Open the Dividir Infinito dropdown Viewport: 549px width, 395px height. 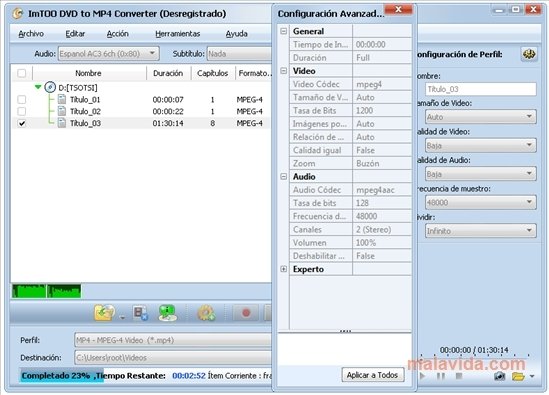pyautogui.click(x=481, y=231)
